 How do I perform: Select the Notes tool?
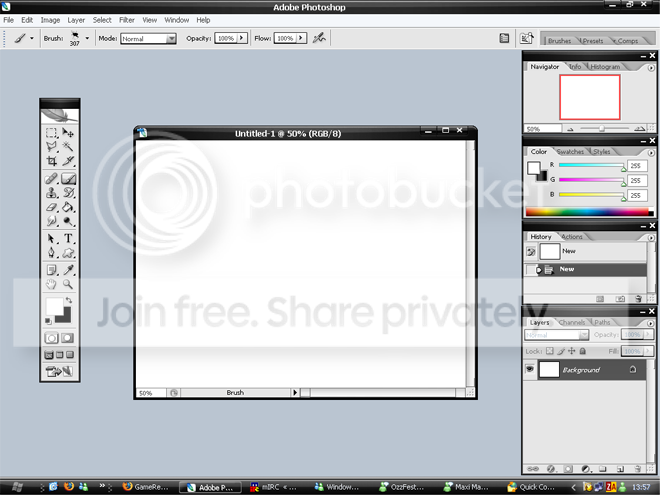(51, 270)
